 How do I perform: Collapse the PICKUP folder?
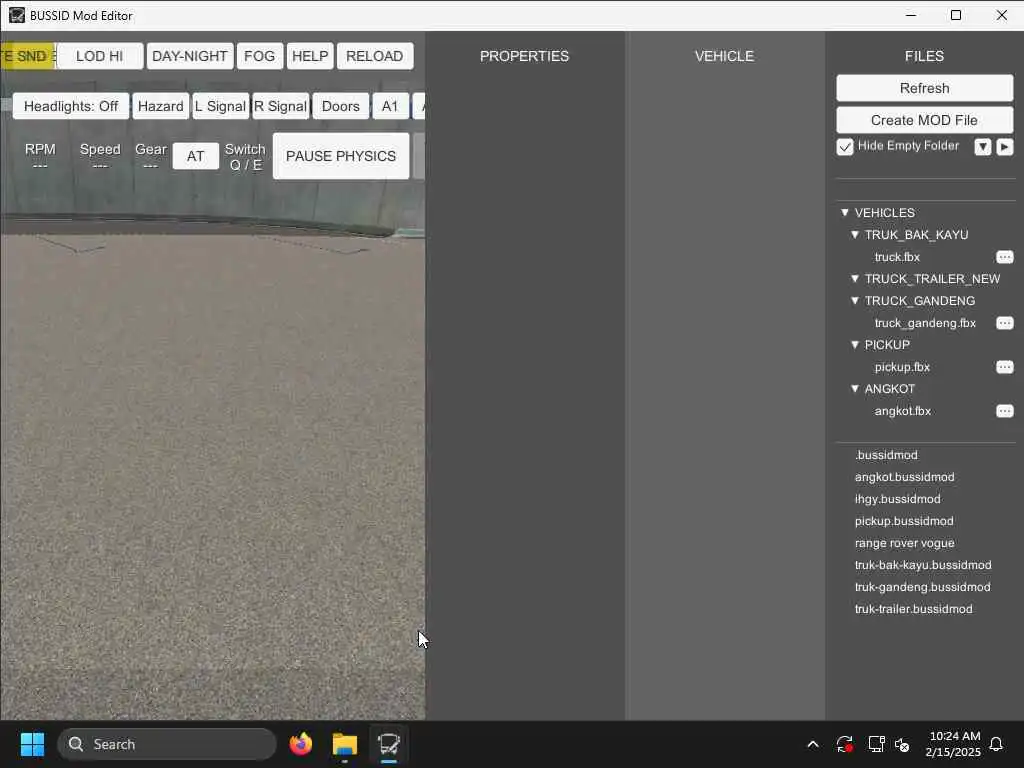855,345
